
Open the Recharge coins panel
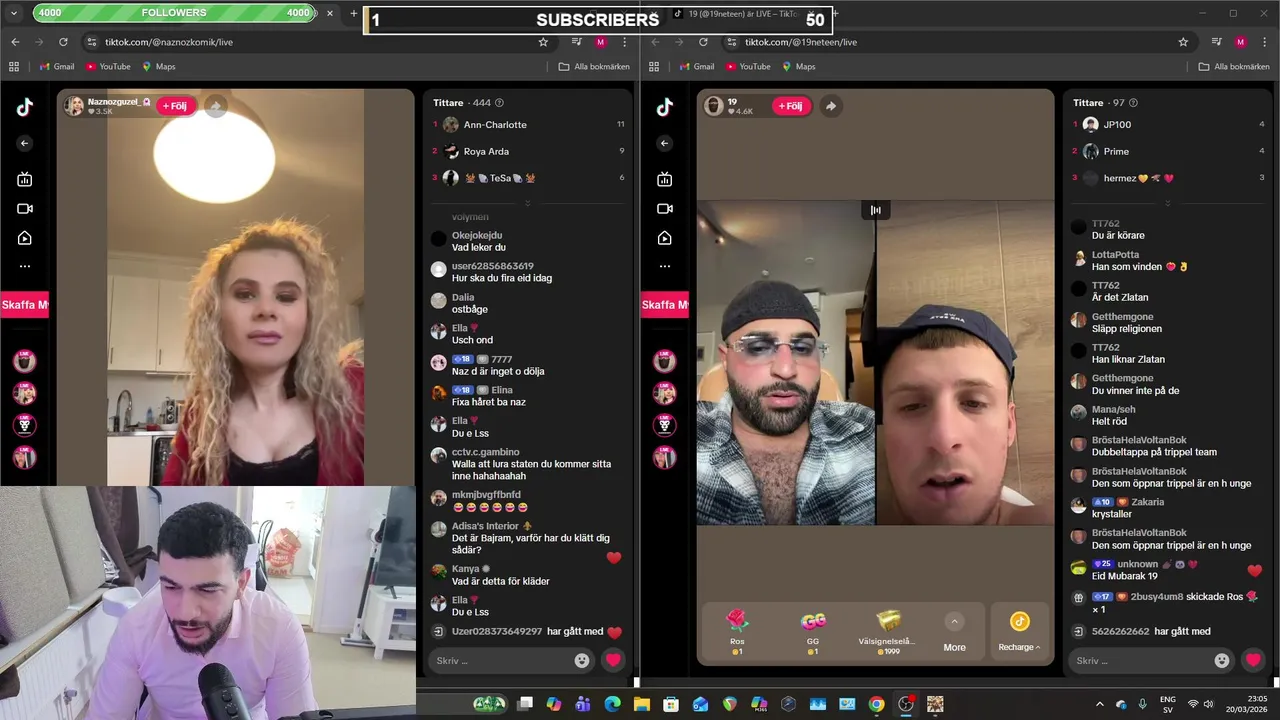(1019, 632)
